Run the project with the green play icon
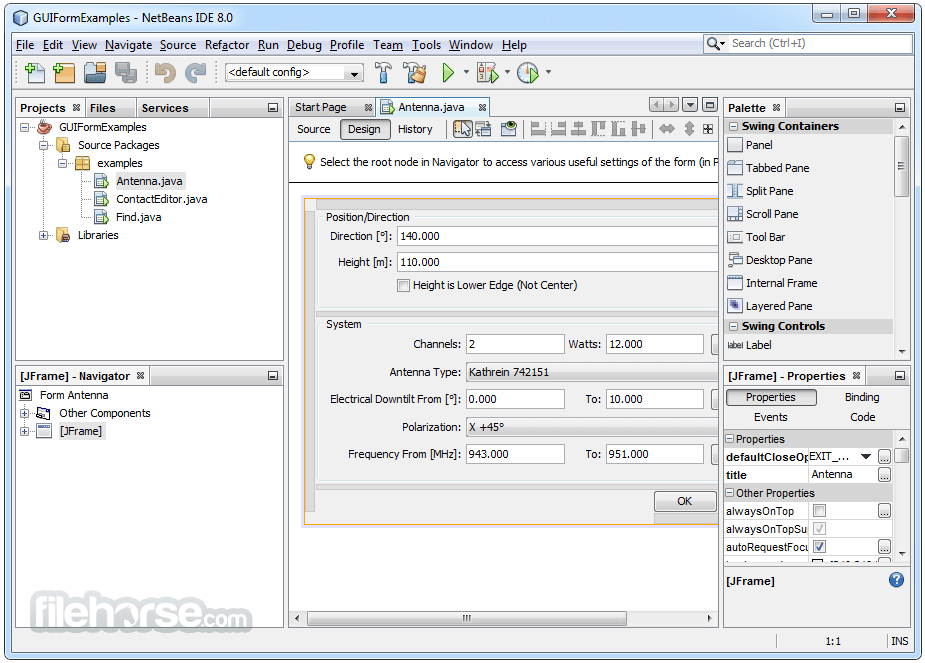The height and width of the screenshot is (663, 925). pyautogui.click(x=448, y=73)
